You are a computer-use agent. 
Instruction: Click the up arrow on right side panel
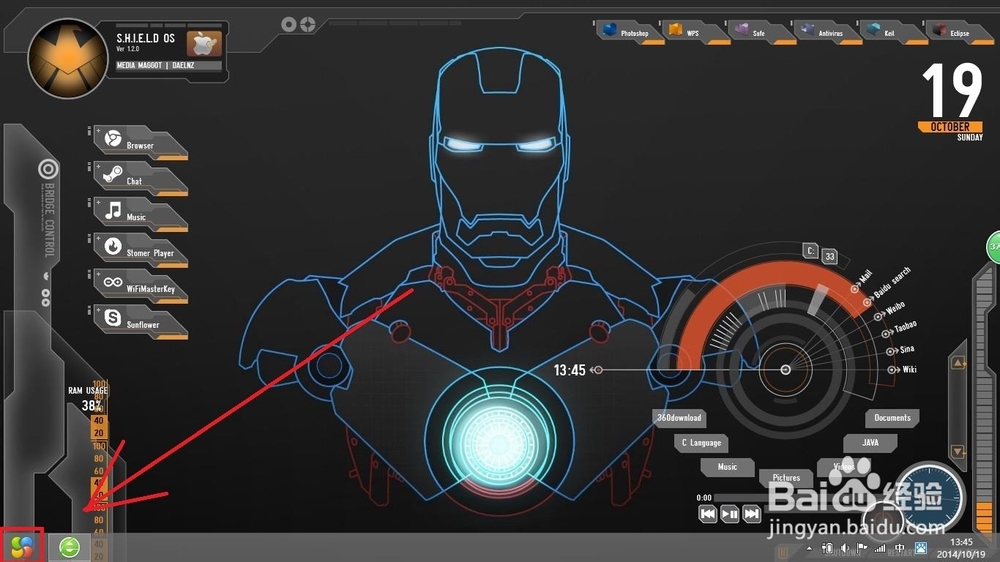coord(958,362)
